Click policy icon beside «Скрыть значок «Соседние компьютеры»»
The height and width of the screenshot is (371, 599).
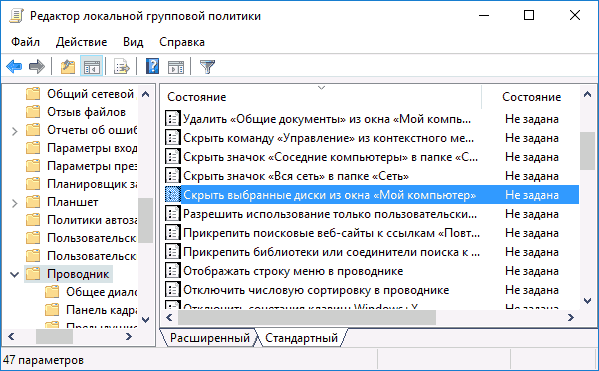tap(172, 157)
